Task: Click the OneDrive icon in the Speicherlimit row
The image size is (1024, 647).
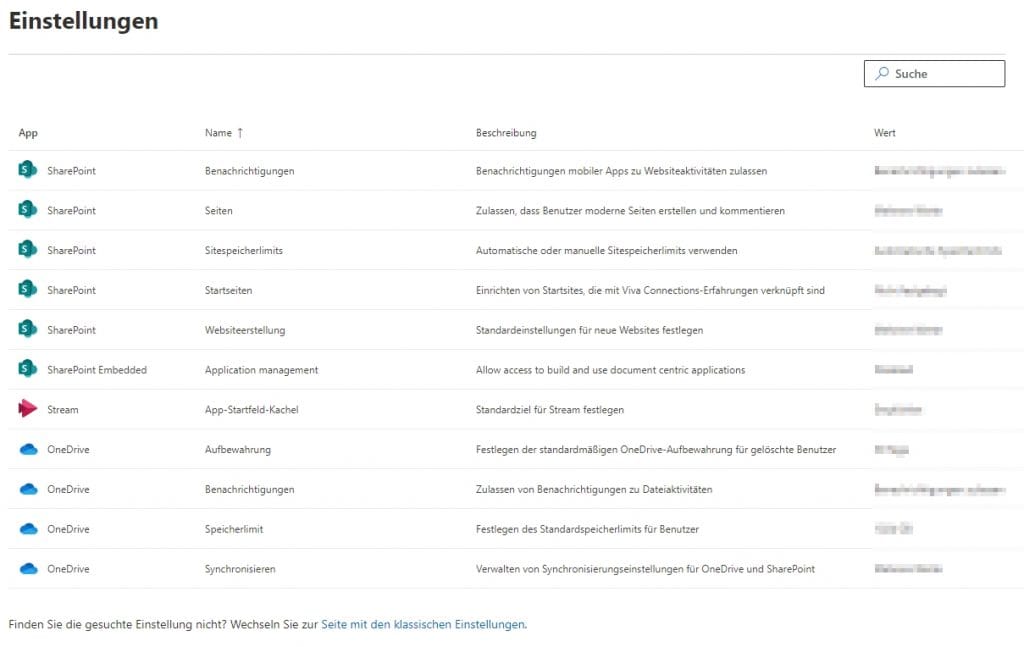Action: coord(29,528)
